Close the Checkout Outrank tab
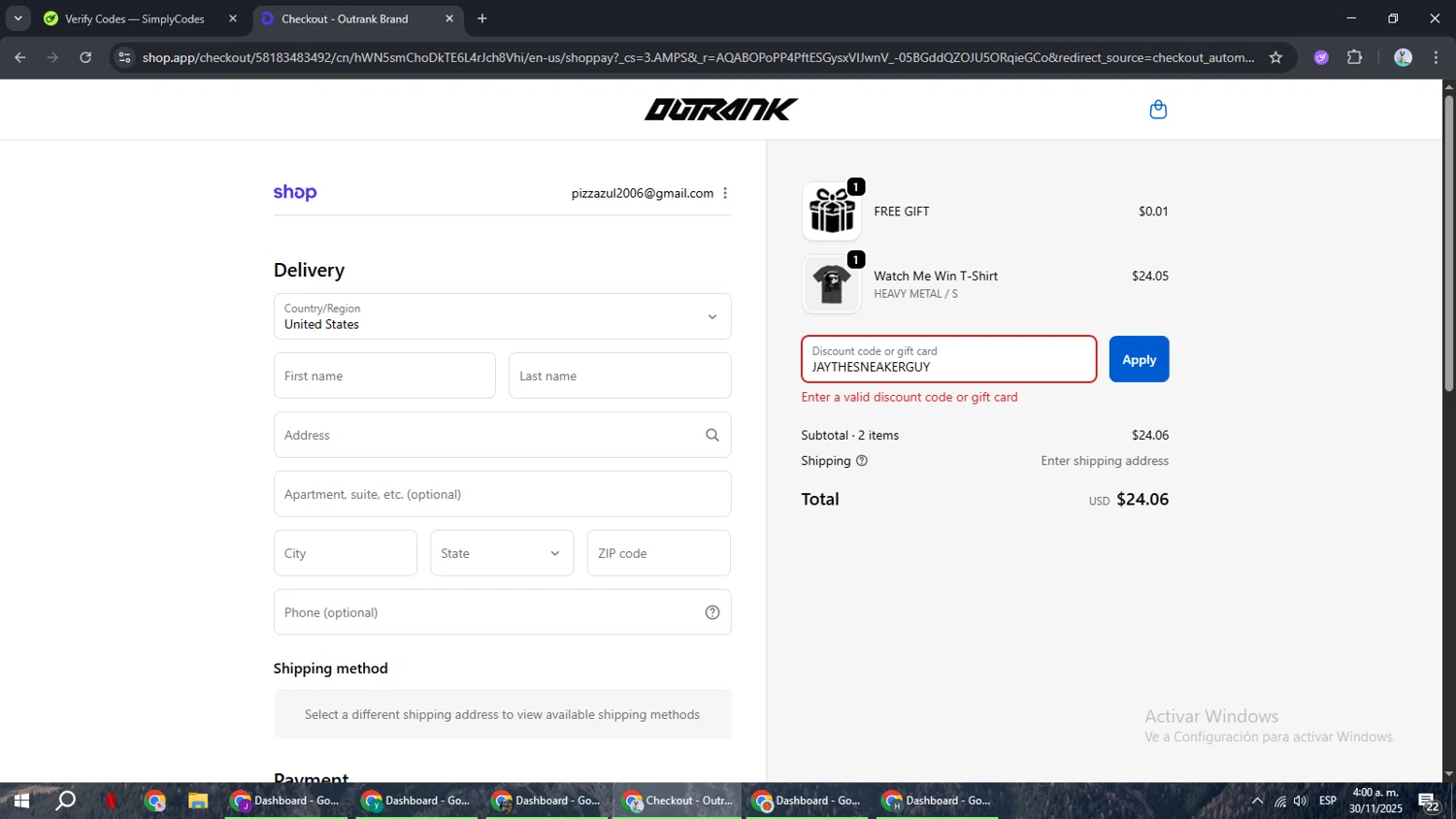This screenshot has width=1456, height=819. click(x=449, y=18)
